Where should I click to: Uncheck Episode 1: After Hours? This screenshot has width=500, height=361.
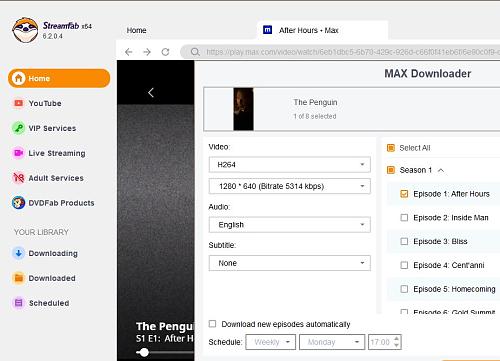coord(404,194)
